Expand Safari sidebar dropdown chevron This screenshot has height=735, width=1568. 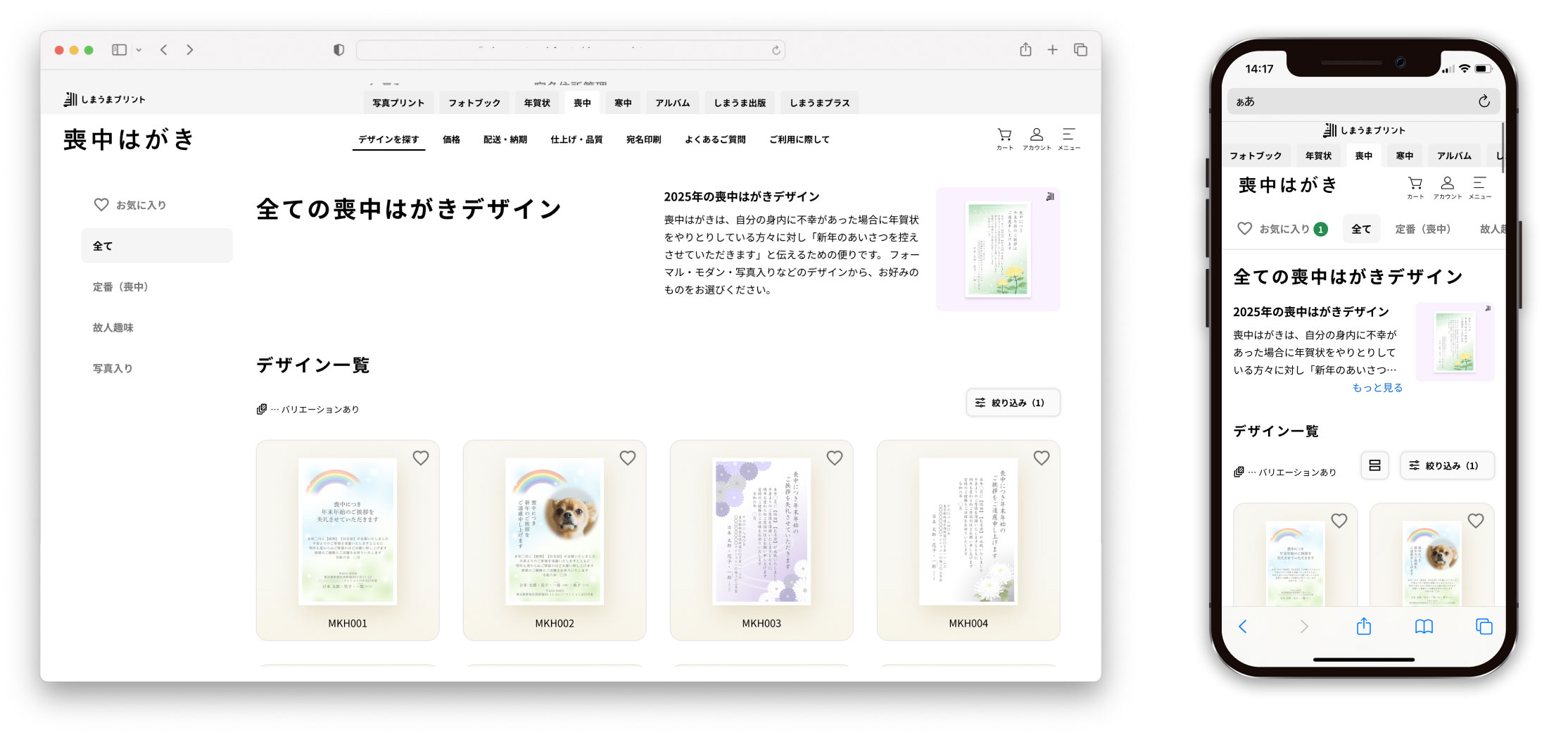(139, 50)
